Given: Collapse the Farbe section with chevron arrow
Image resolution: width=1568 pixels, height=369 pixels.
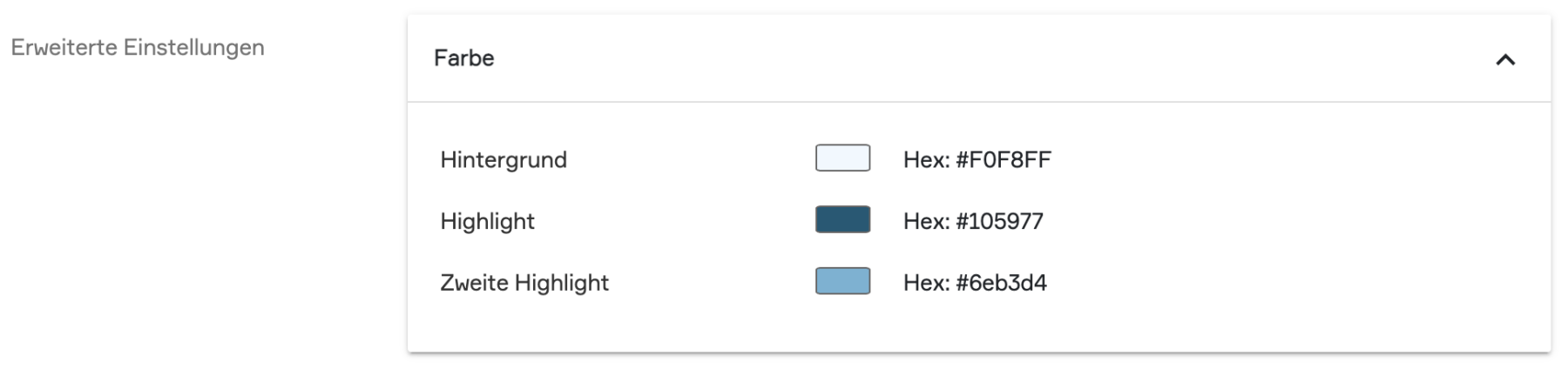Looking at the screenshot, I should pos(1505,59).
